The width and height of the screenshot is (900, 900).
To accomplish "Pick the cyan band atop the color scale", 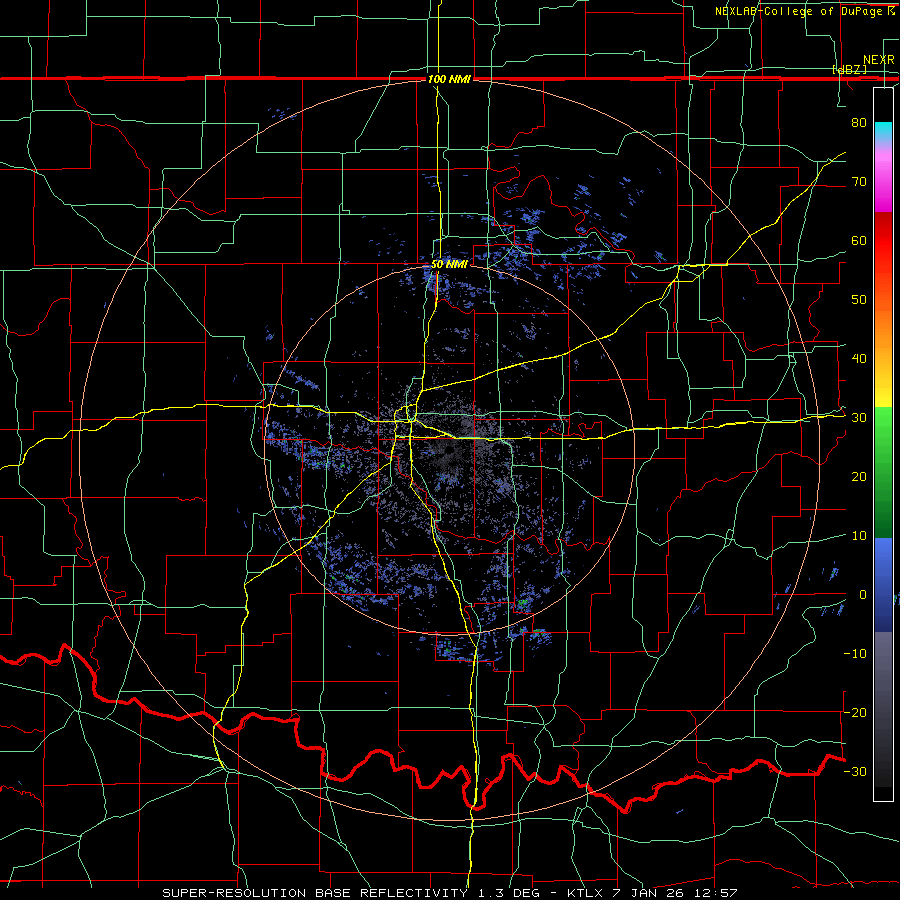I will click(883, 134).
